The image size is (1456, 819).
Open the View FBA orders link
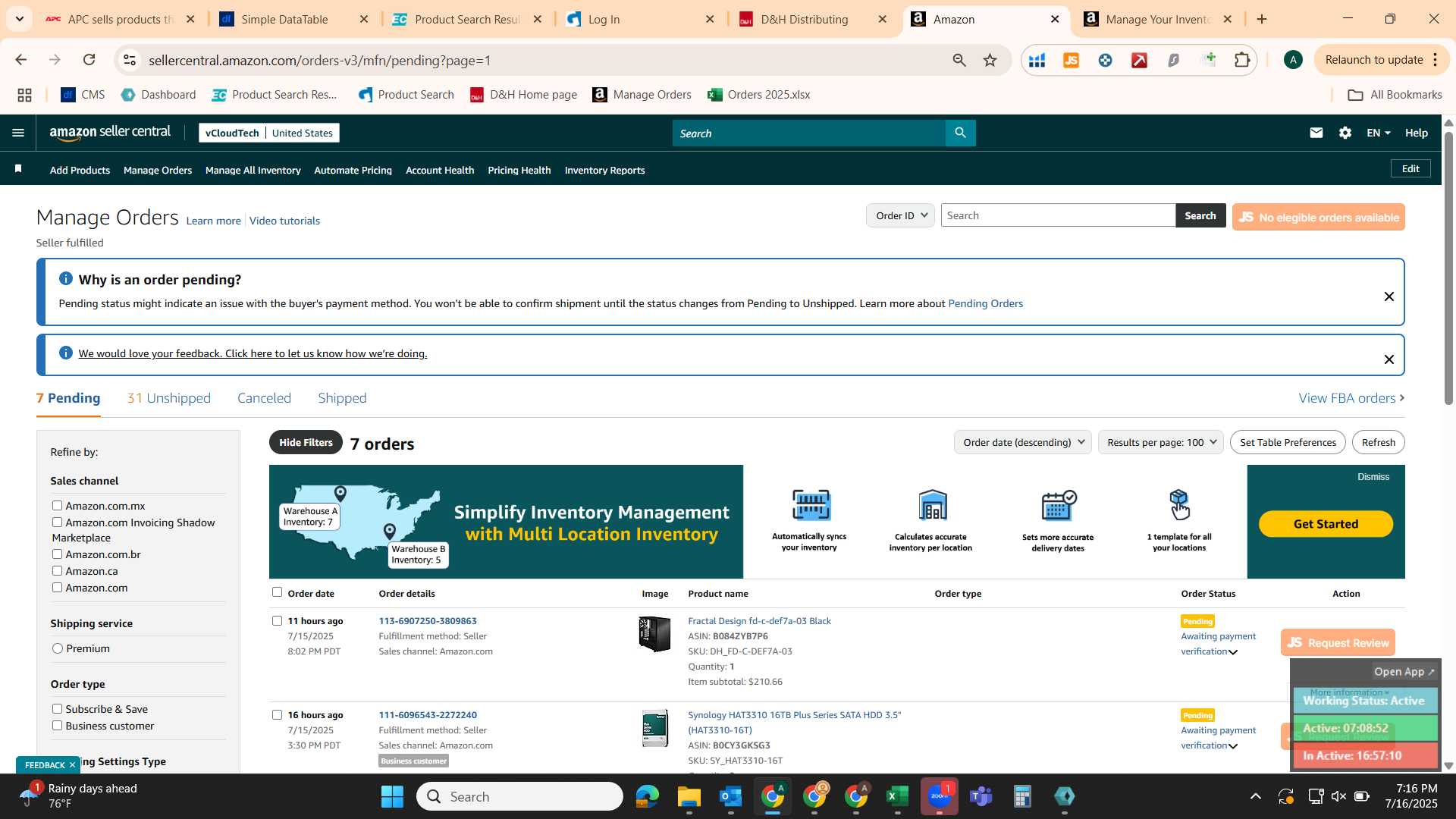[x=1351, y=398]
